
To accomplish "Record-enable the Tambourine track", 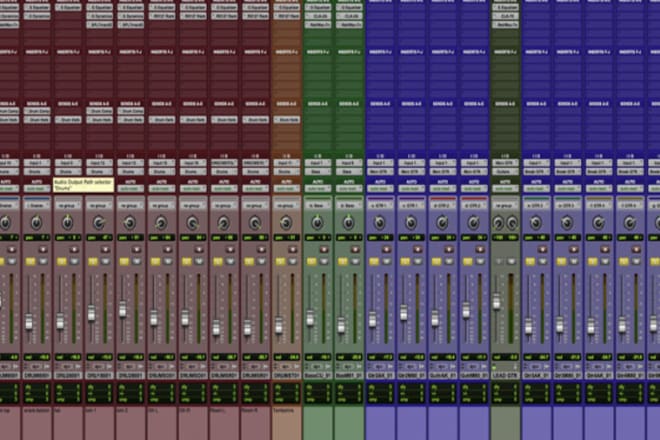I will (x=292, y=250).
